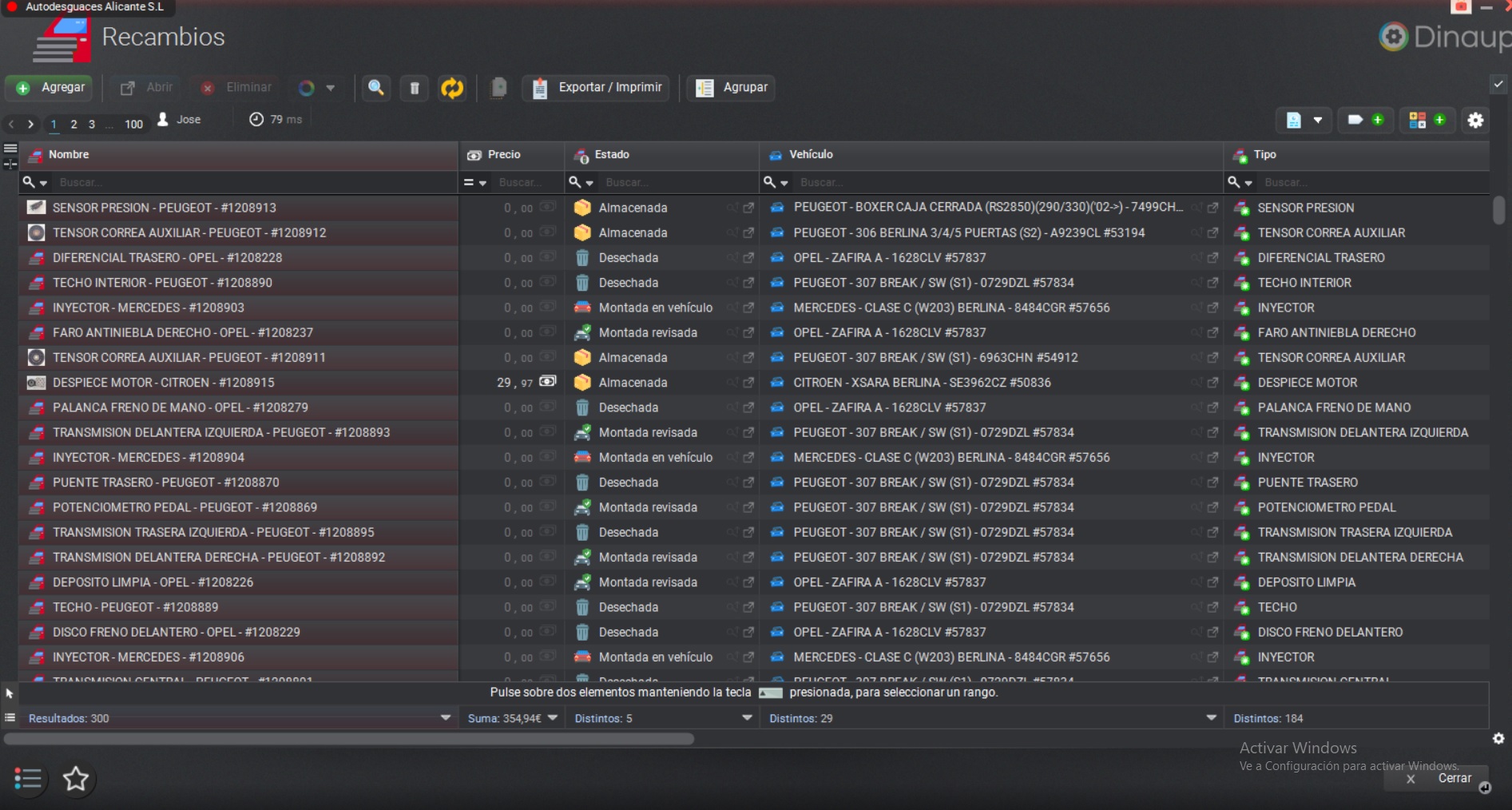1512x810 pixels.
Task: Go to page 2 of results
Action: 73,125
